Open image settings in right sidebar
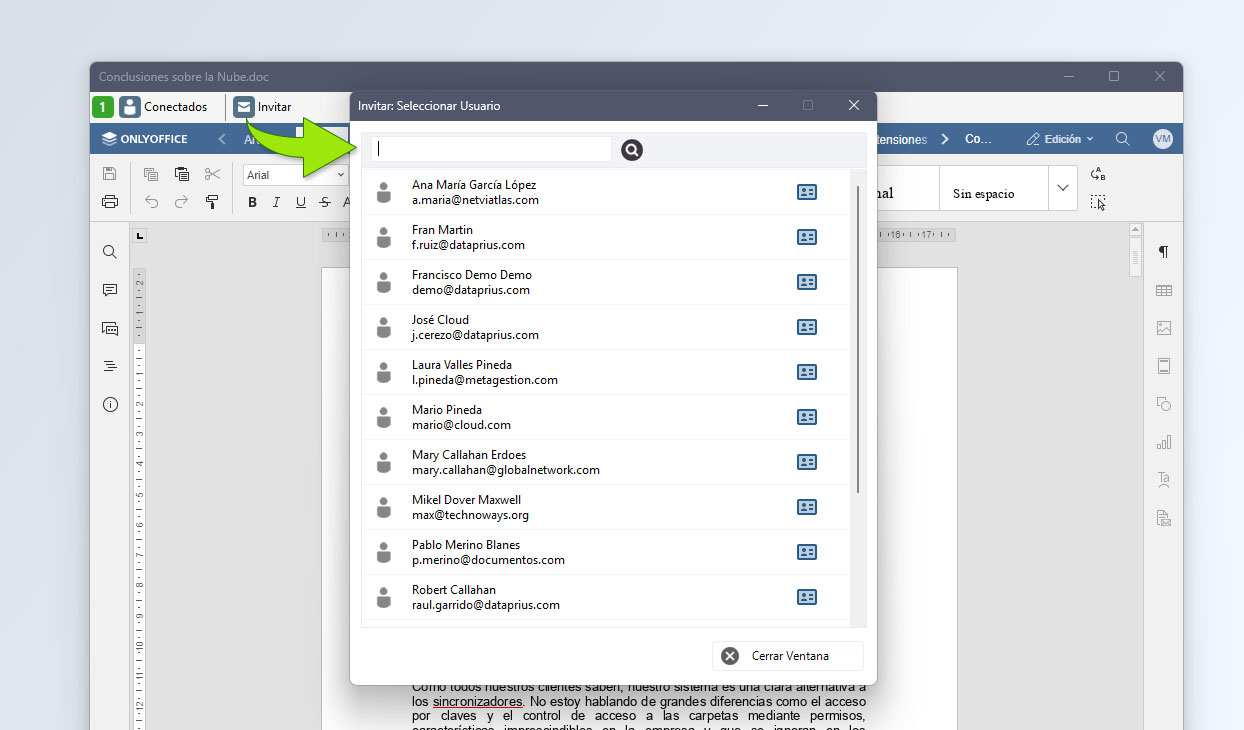This screenshot has height=730, width=1244. 1163,328
